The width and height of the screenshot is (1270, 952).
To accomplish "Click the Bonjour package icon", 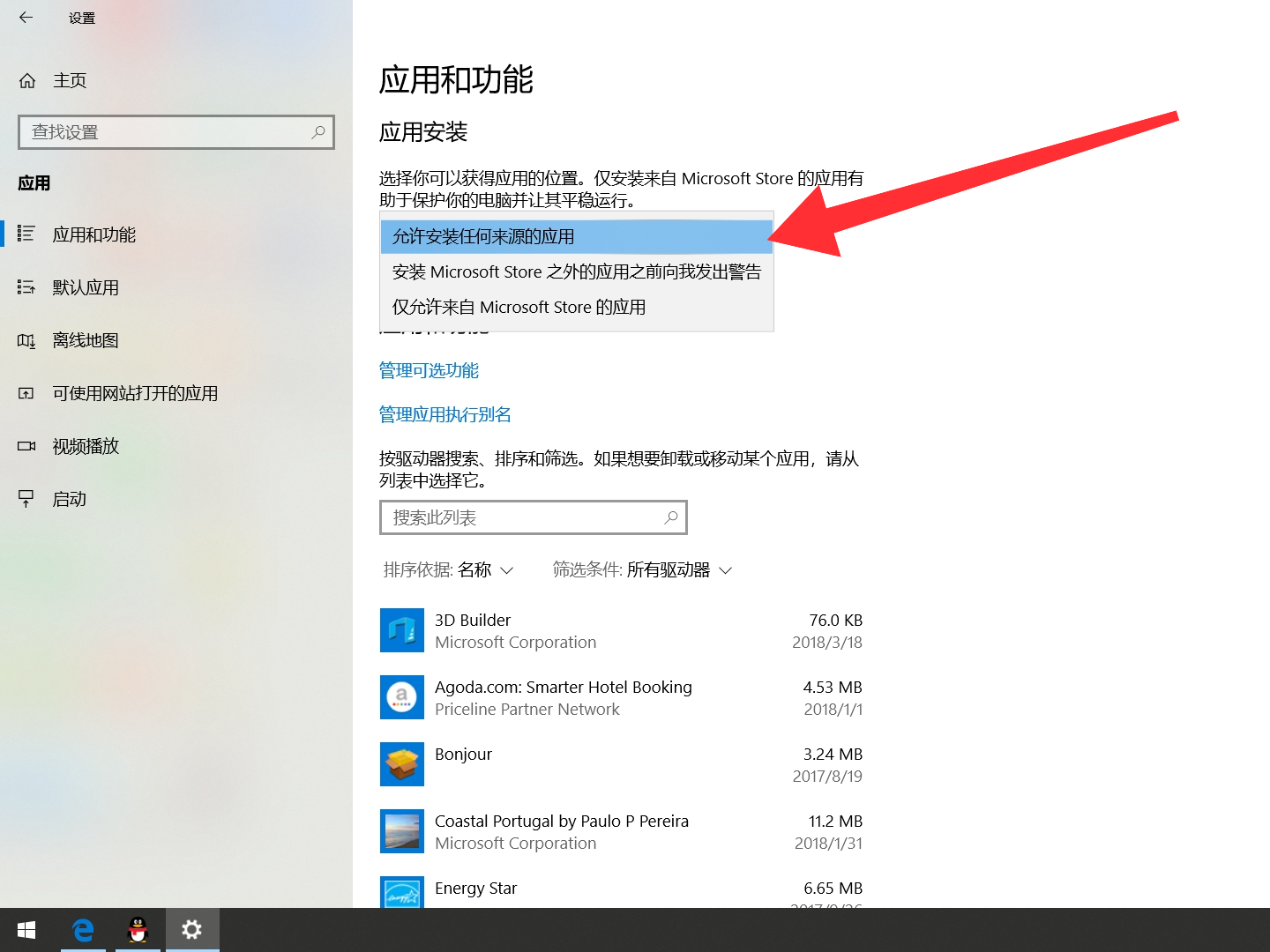I will [x=402, y=764].
